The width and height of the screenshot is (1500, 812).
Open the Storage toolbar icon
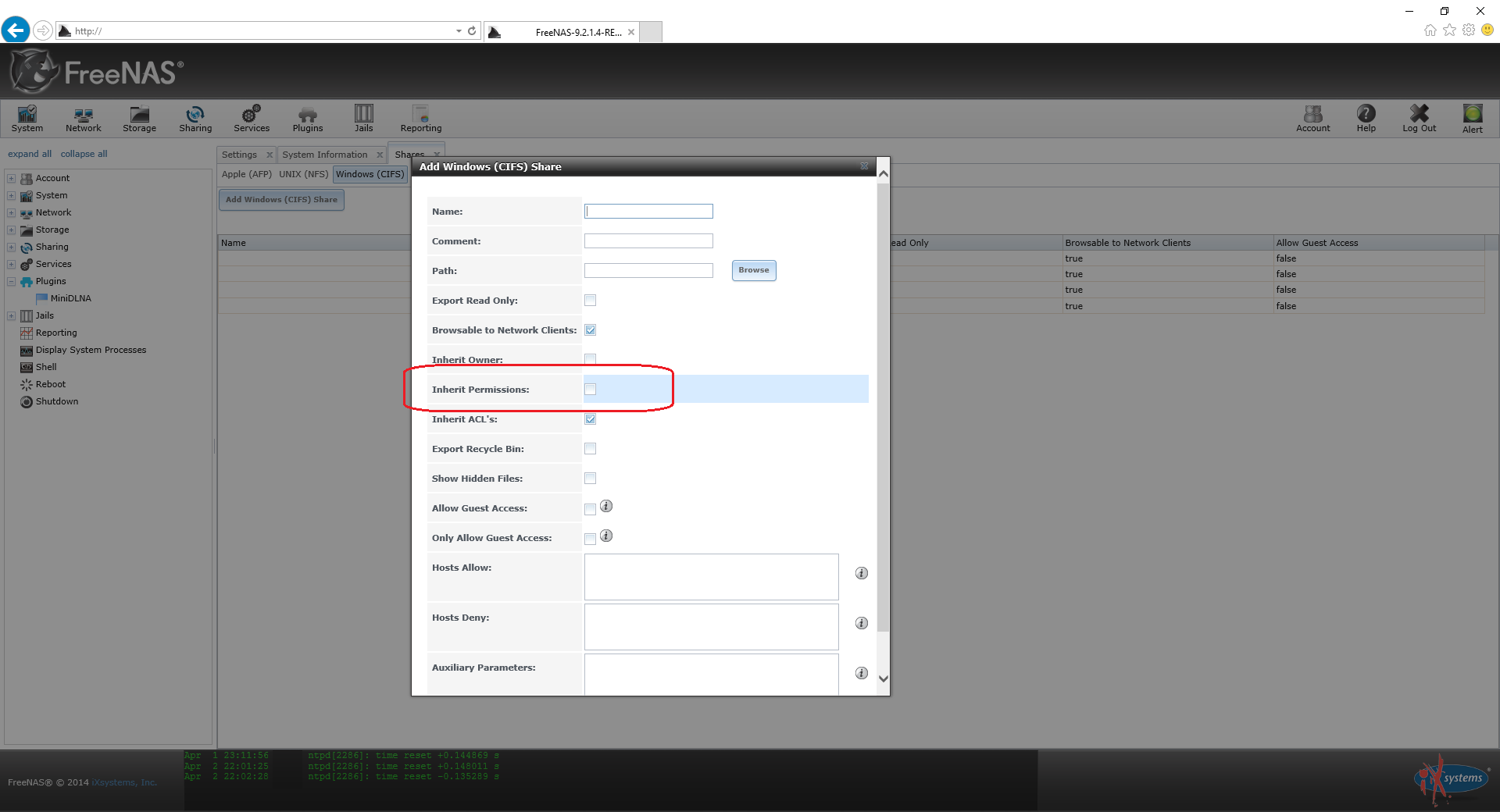coord(140,119)
